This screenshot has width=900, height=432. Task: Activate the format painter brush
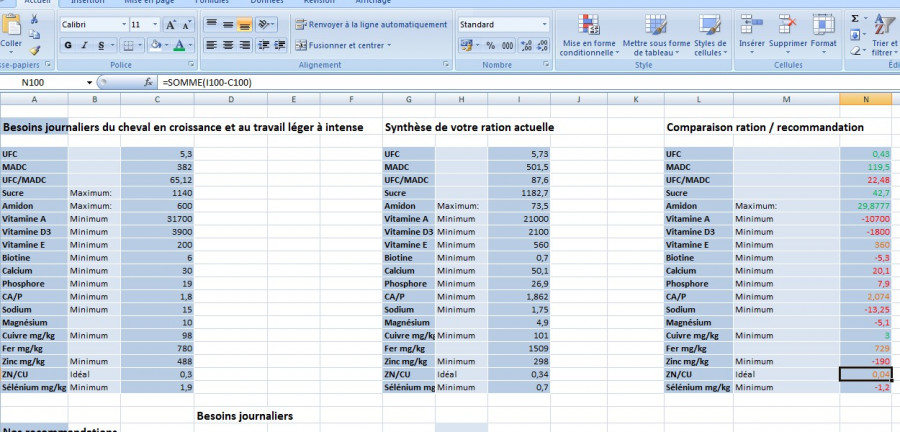click(34, 50)
